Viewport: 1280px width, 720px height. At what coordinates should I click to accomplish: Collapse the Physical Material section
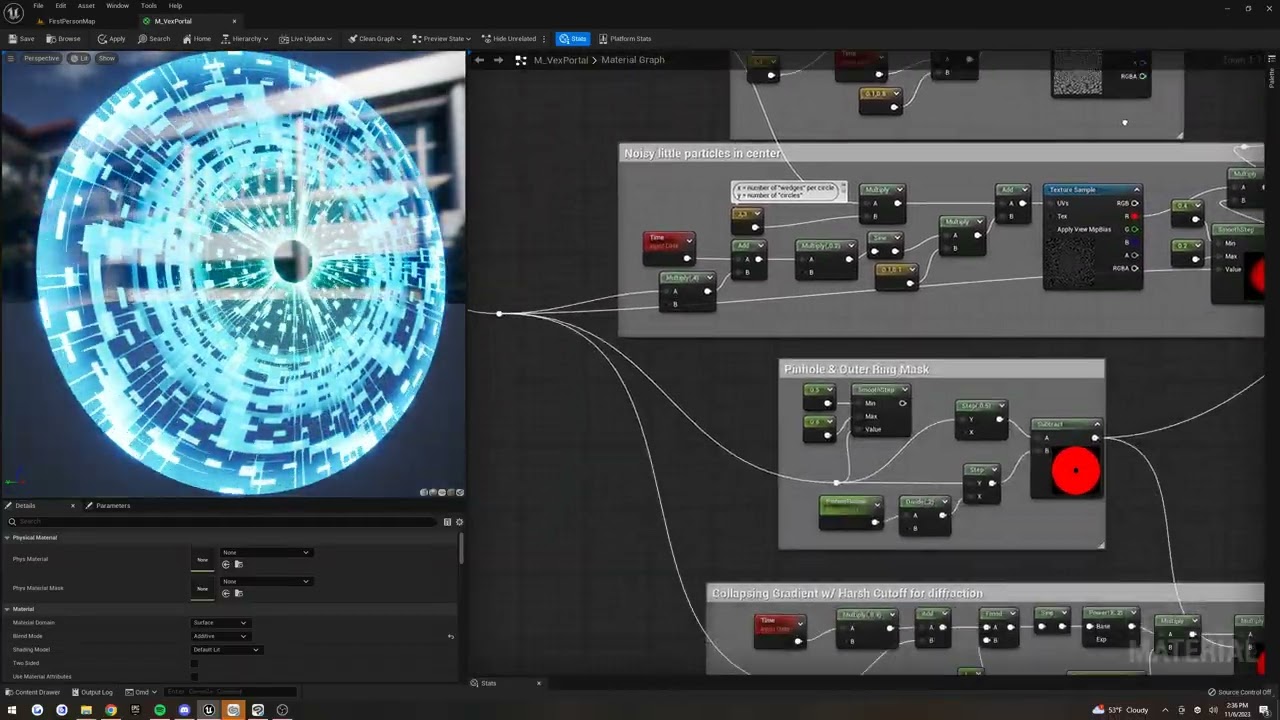[x=7, y=538]
